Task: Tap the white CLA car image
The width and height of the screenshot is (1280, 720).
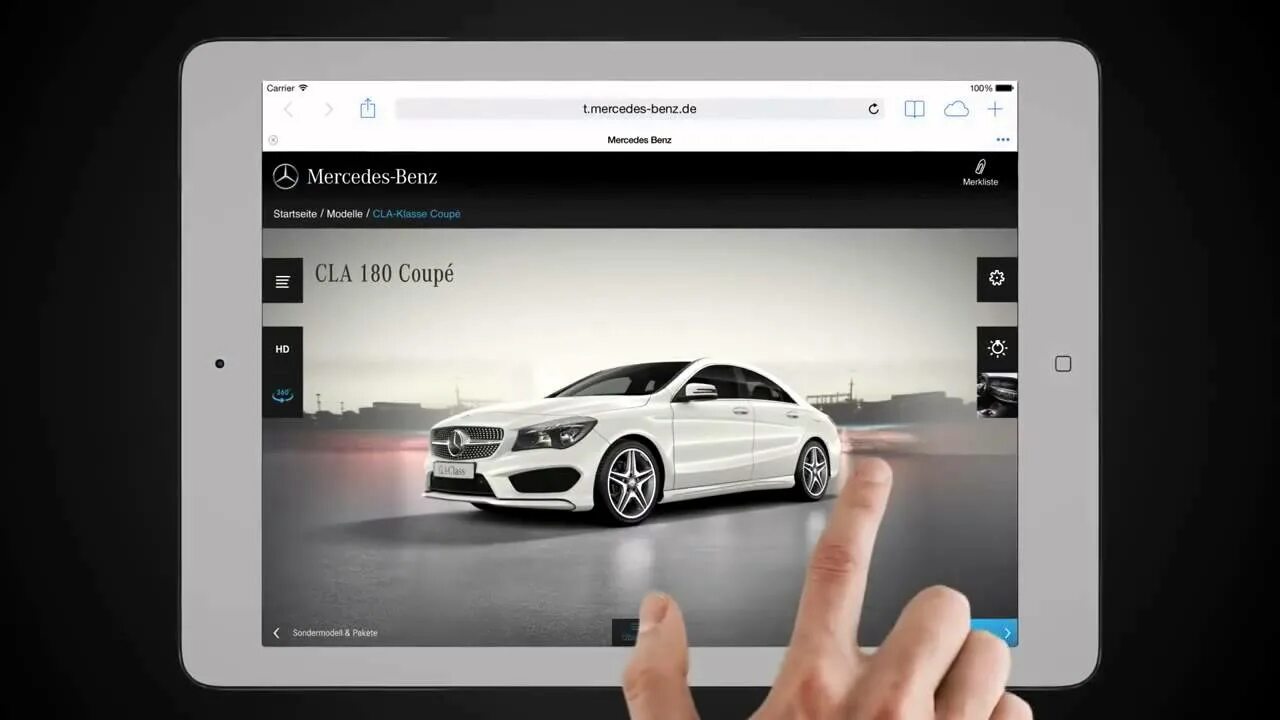Action: coord(634,440)
